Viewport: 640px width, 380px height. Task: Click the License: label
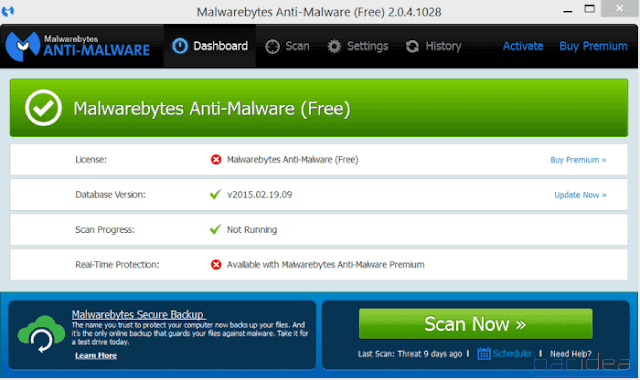tap(91, 160)
